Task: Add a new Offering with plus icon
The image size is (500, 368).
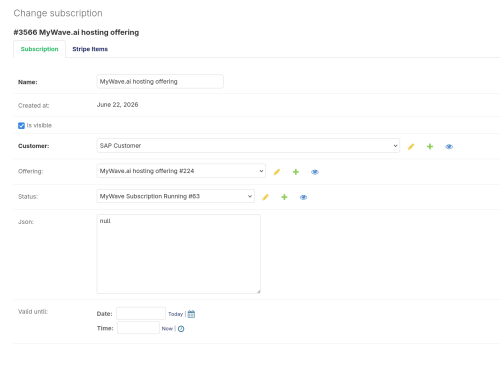Action: click(296, 172)
